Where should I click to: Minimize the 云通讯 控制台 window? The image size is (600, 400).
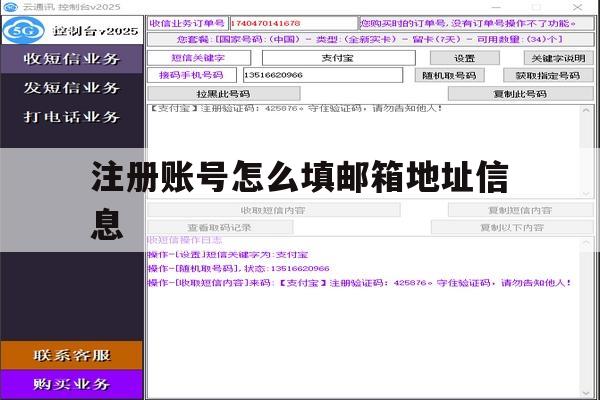(x=496, y=7)
